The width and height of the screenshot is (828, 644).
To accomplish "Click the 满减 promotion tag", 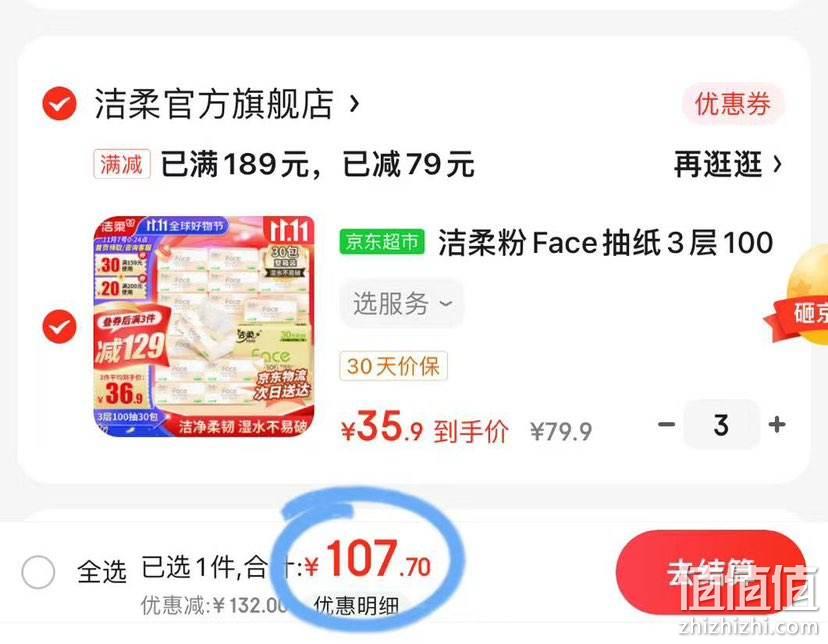I will (122, 164).
